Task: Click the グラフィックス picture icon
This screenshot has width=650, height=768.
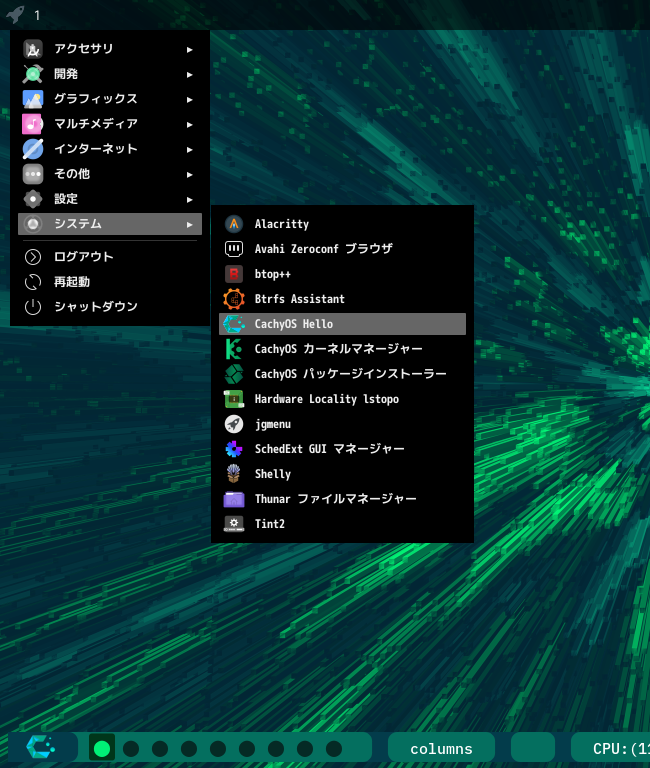Action: [33, 99]
